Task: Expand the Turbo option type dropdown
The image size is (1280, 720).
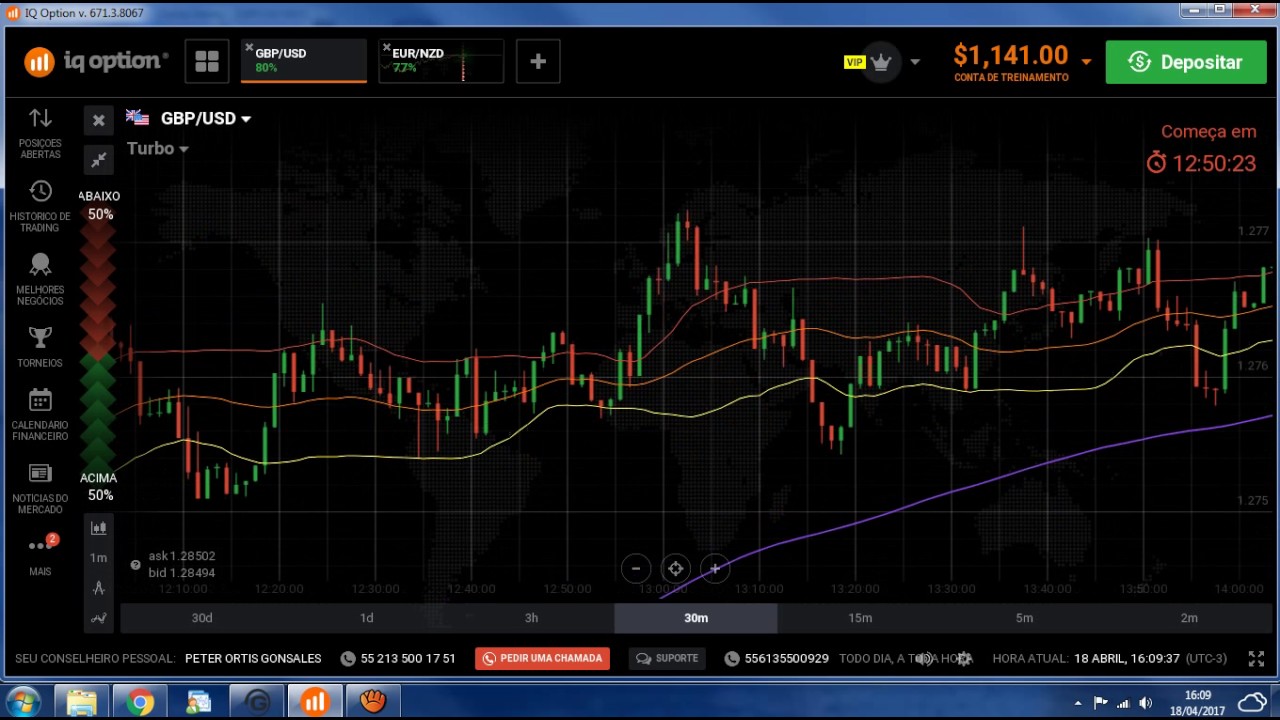Action: pos(158,148)
